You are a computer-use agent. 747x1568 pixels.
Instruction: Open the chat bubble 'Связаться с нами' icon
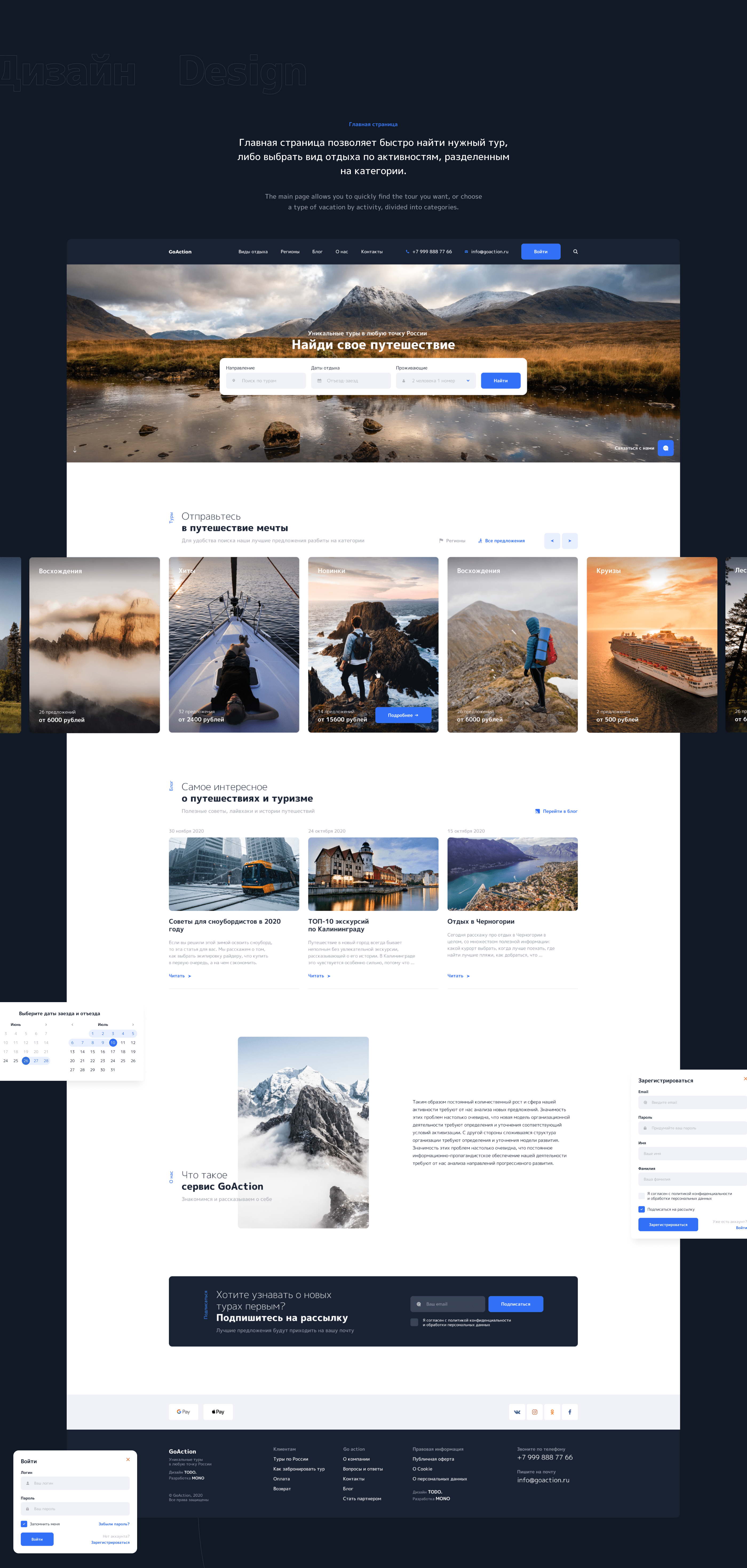point(665,448)
